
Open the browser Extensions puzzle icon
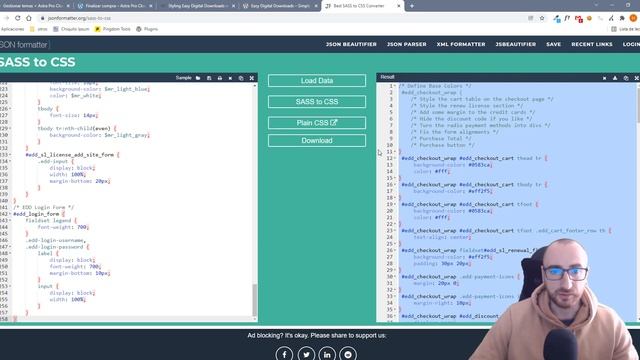pos(622,18)
